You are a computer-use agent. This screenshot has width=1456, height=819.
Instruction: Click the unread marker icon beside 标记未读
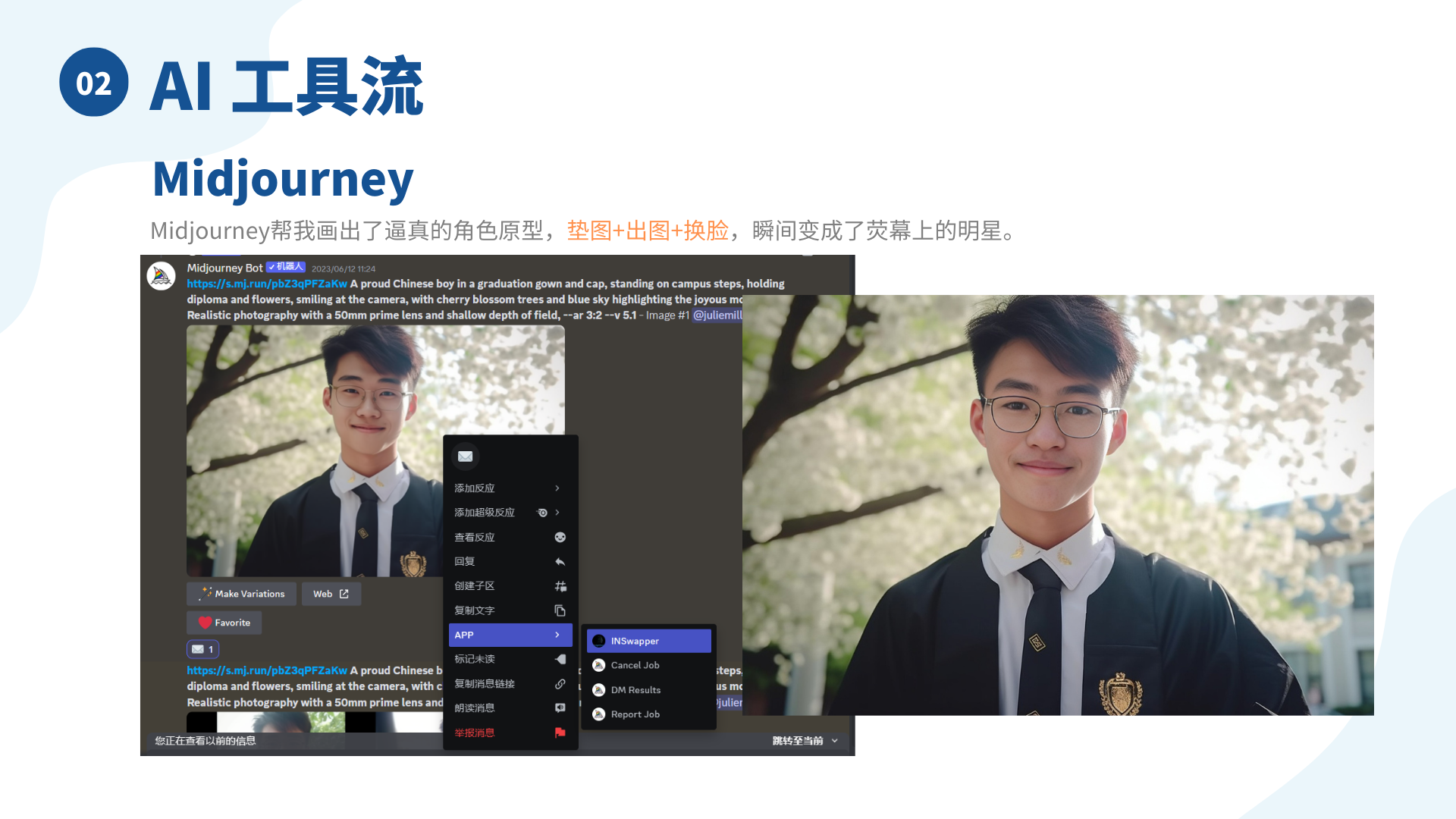560,659
